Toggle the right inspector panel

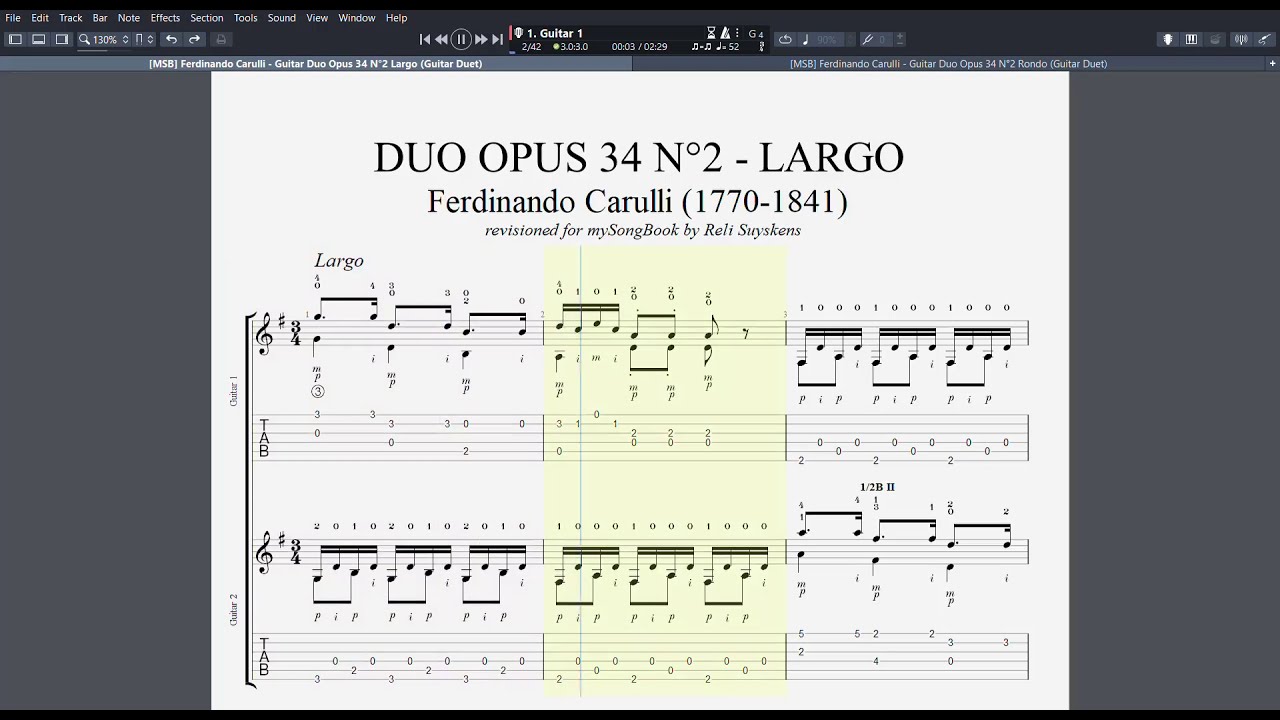coord(62,39)
